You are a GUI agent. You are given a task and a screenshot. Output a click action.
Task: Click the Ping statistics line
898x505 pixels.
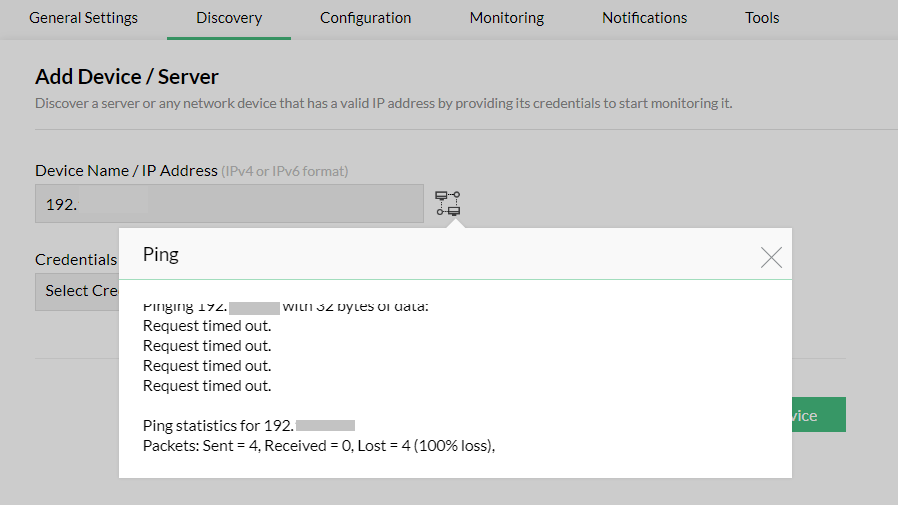[x=248, y=426]
